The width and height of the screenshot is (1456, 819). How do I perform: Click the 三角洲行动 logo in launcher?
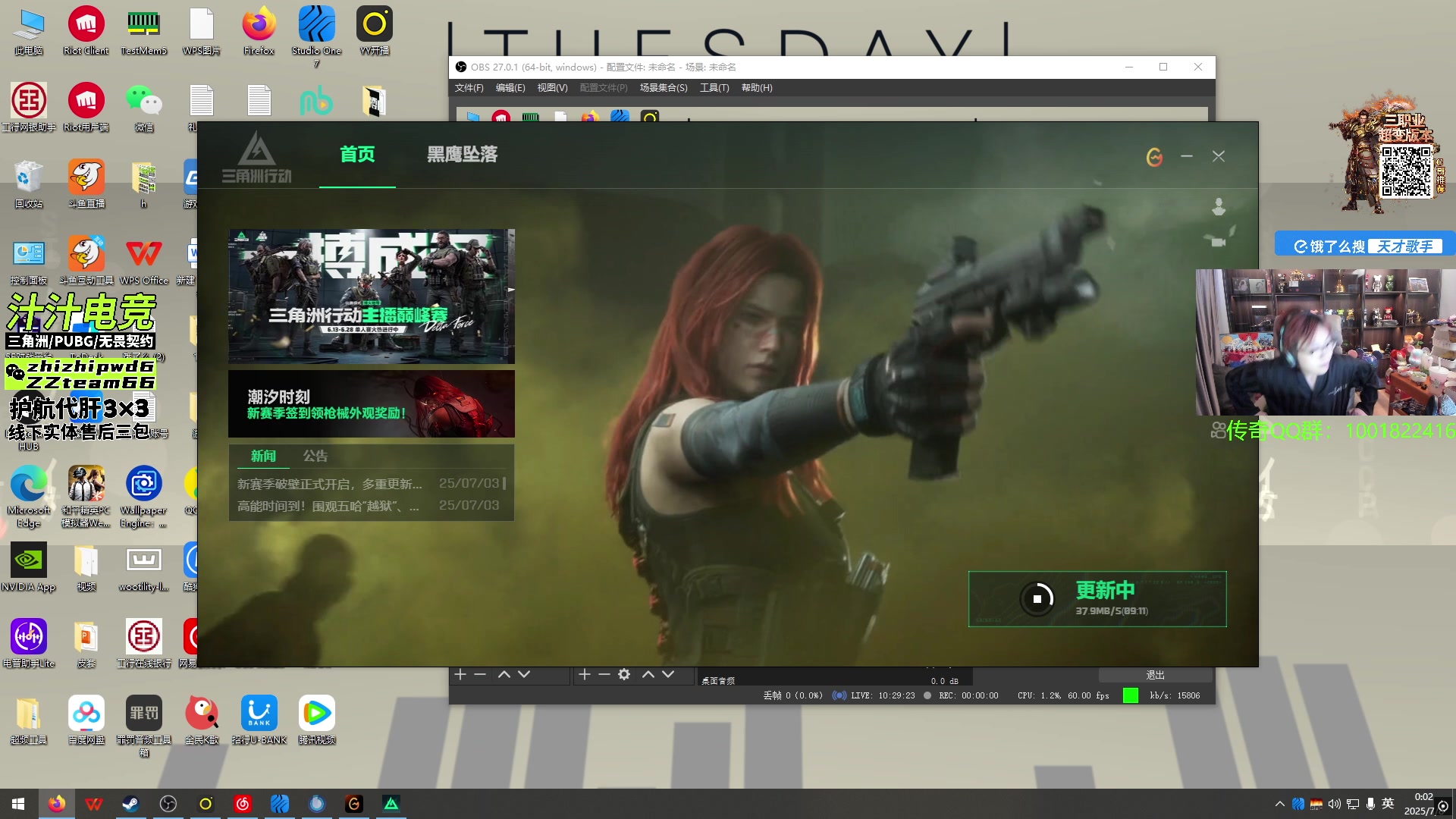257,158
